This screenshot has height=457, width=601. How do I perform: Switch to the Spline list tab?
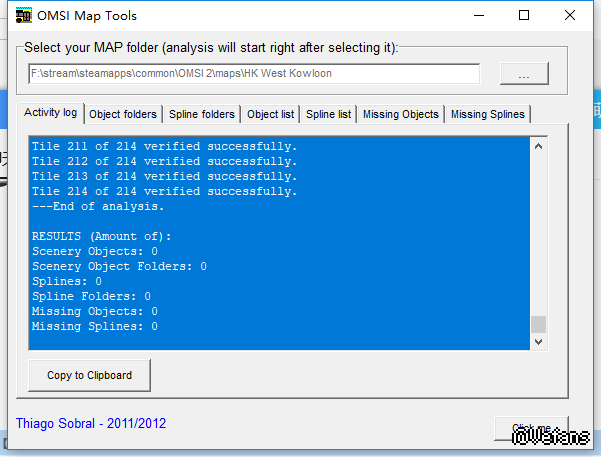point(328,114)
